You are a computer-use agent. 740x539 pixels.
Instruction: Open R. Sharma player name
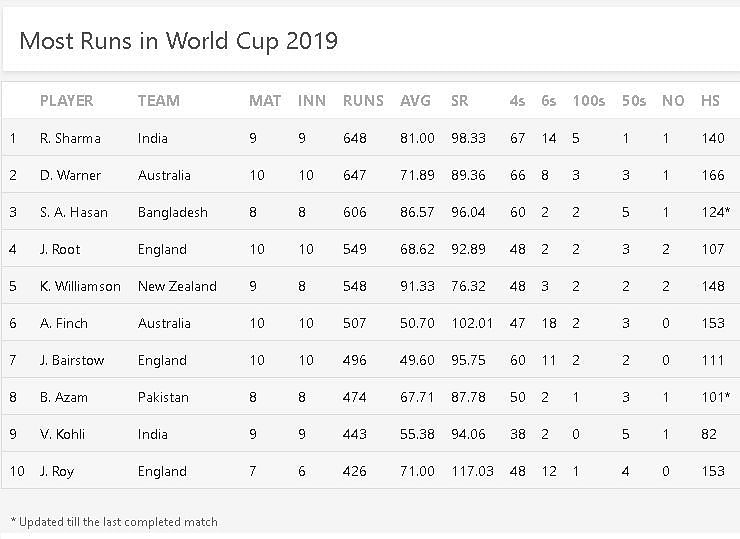pos(70,138)
